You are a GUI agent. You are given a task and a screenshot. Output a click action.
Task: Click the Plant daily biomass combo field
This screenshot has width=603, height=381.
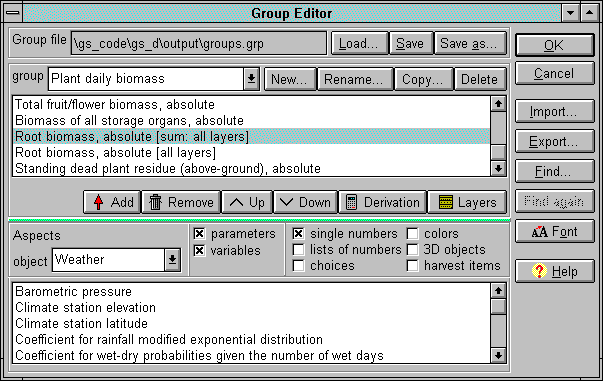(x=146, y=79)
